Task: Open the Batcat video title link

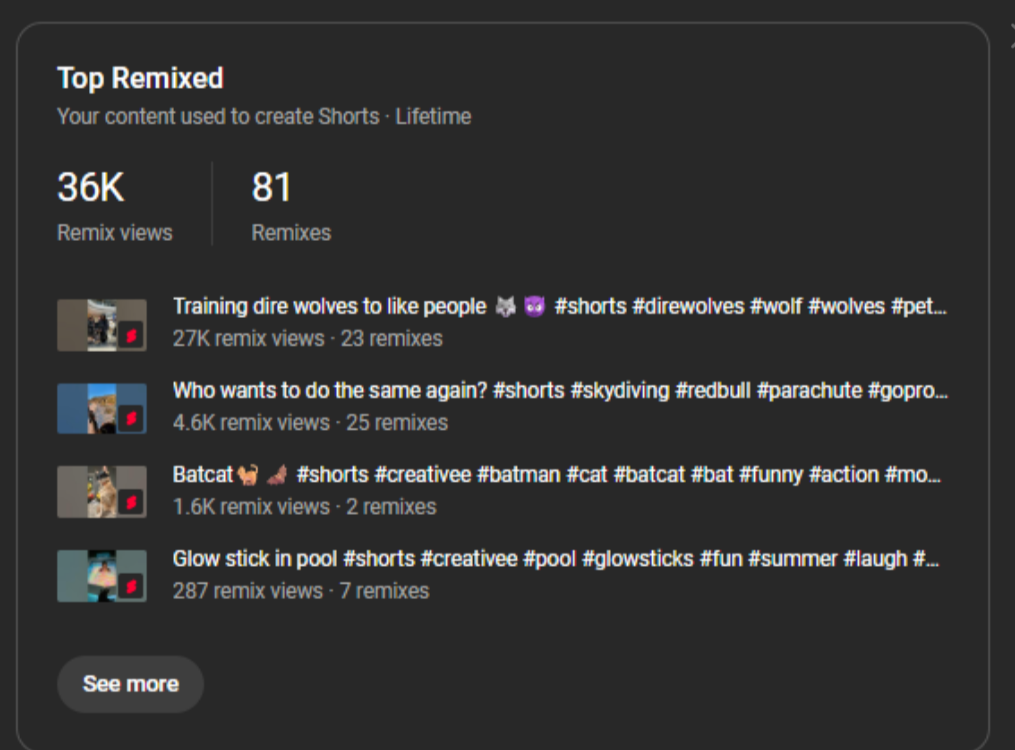Action: [x=557, y=475]
